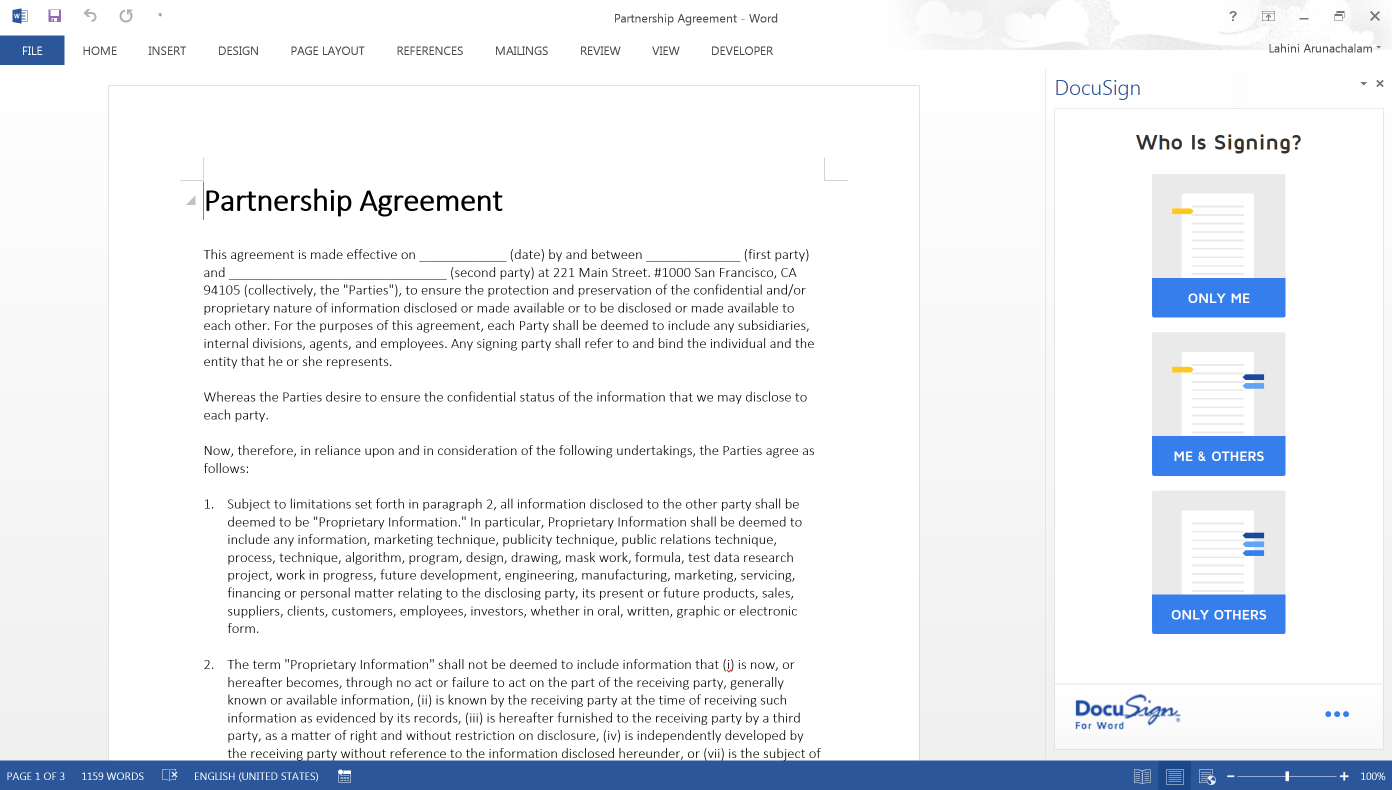Image resolution: width=1392 pixels, height=790 pixels.
Task: Close the DocuSign task pane
Action: pos(1380,84)
